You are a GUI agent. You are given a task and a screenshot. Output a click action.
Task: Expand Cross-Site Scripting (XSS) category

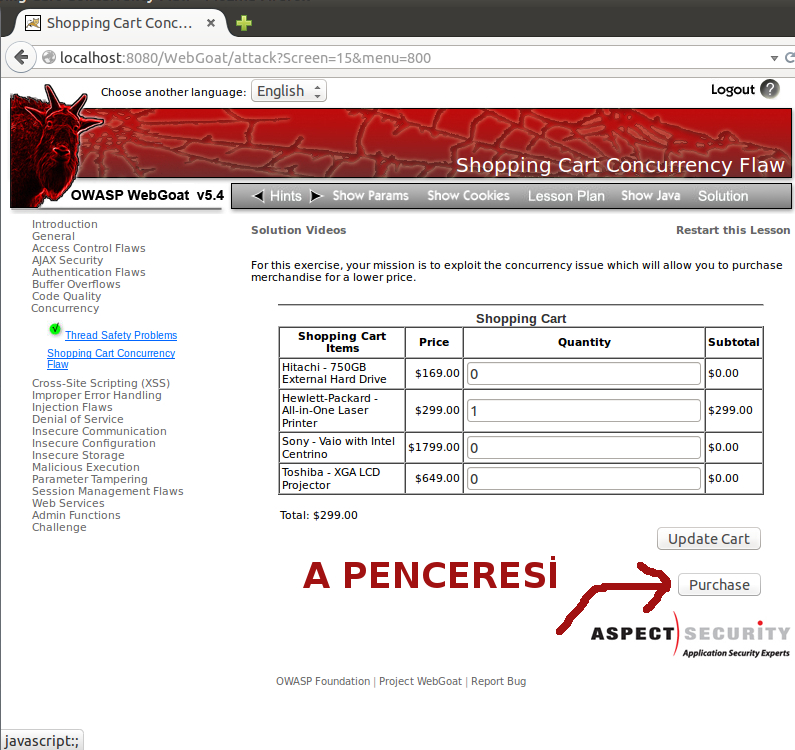(x=101, y=383)
